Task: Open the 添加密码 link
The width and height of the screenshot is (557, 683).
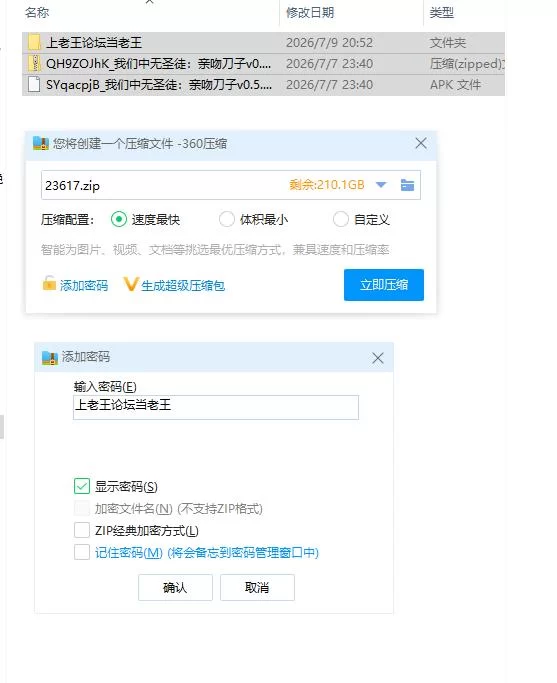Action: coord(84,285)
